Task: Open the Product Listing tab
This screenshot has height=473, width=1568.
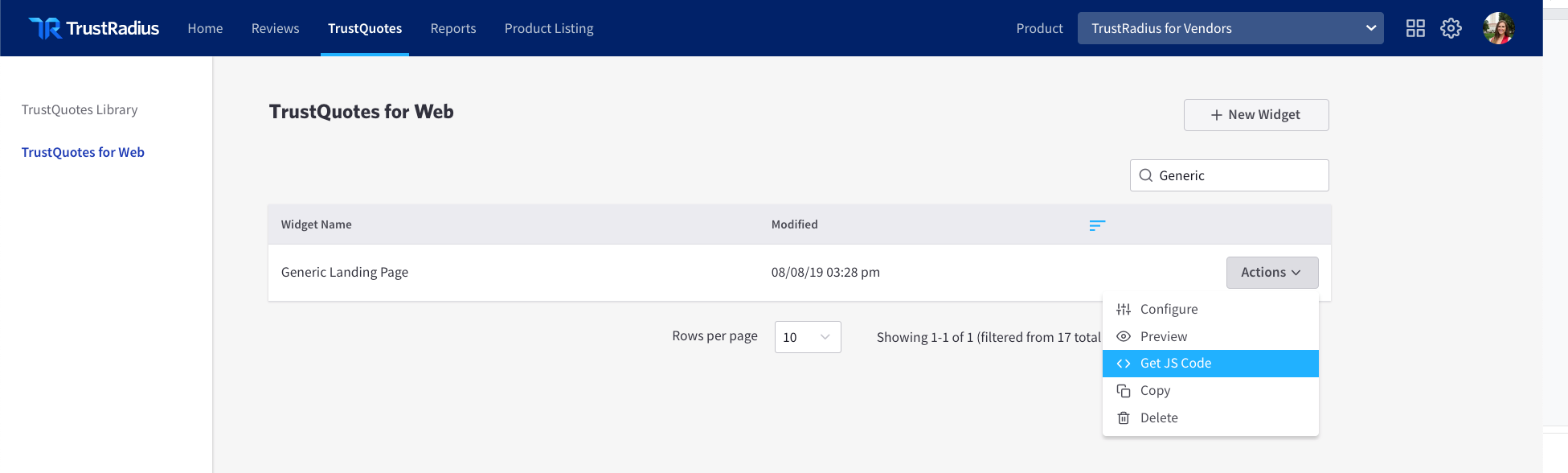Action: [x=549, y=28]
